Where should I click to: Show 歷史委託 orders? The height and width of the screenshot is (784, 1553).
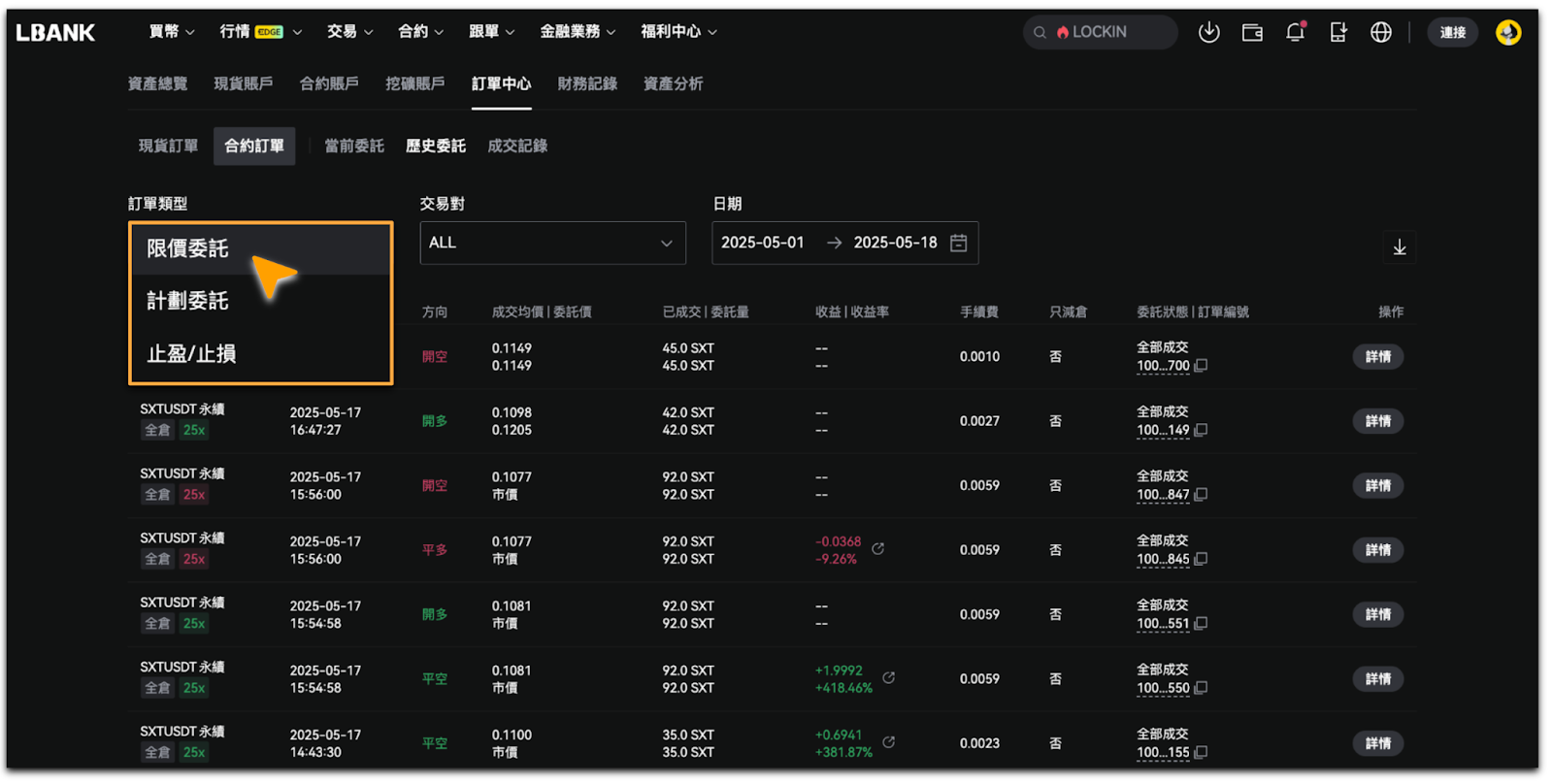click(x=435, y=147)
